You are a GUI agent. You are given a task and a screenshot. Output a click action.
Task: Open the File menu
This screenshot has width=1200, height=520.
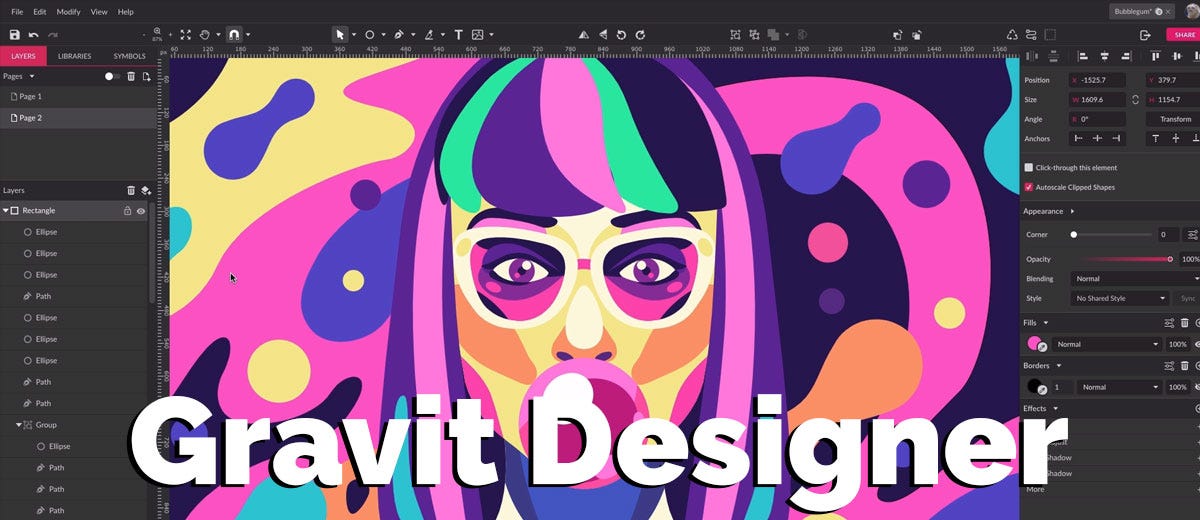pyautogui.click(x=17, y=11)
